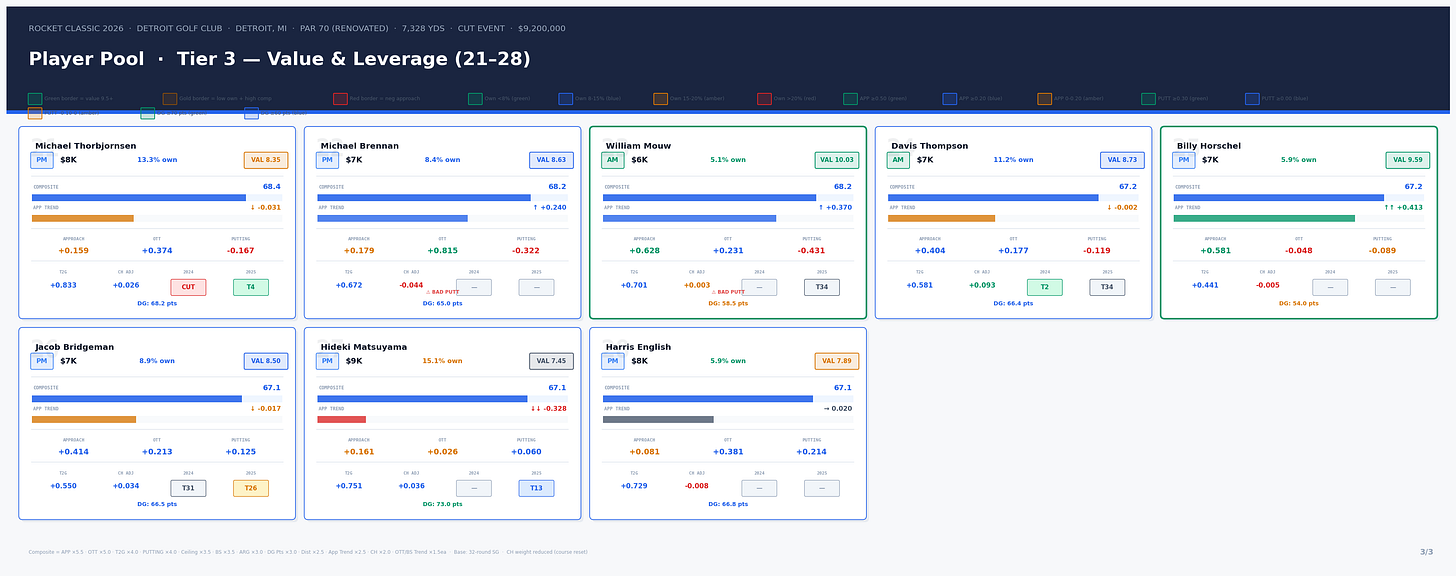Open the Michael Brennan player name
Screen dimensions: 1456x576
tap(360, 146)
